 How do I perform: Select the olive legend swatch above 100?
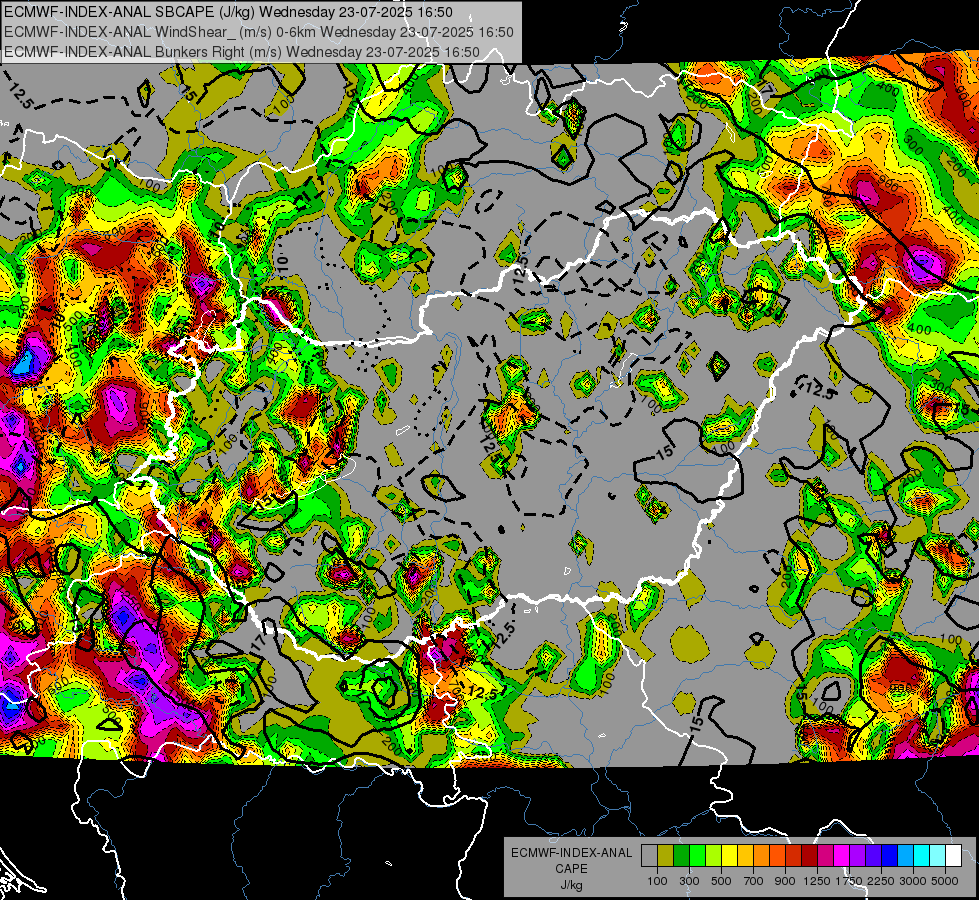click(666, 855)
